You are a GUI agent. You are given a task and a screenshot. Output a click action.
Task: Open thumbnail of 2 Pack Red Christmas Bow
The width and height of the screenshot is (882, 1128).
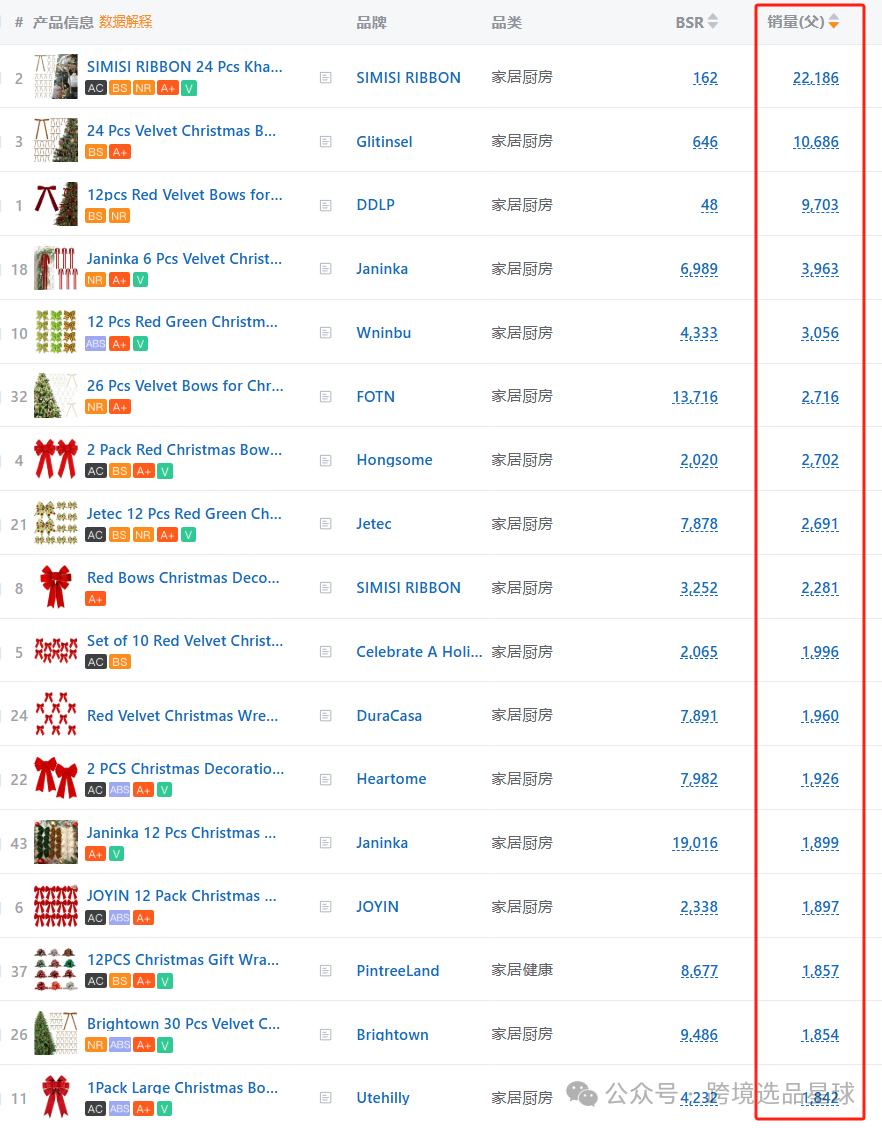pos(56,459)
